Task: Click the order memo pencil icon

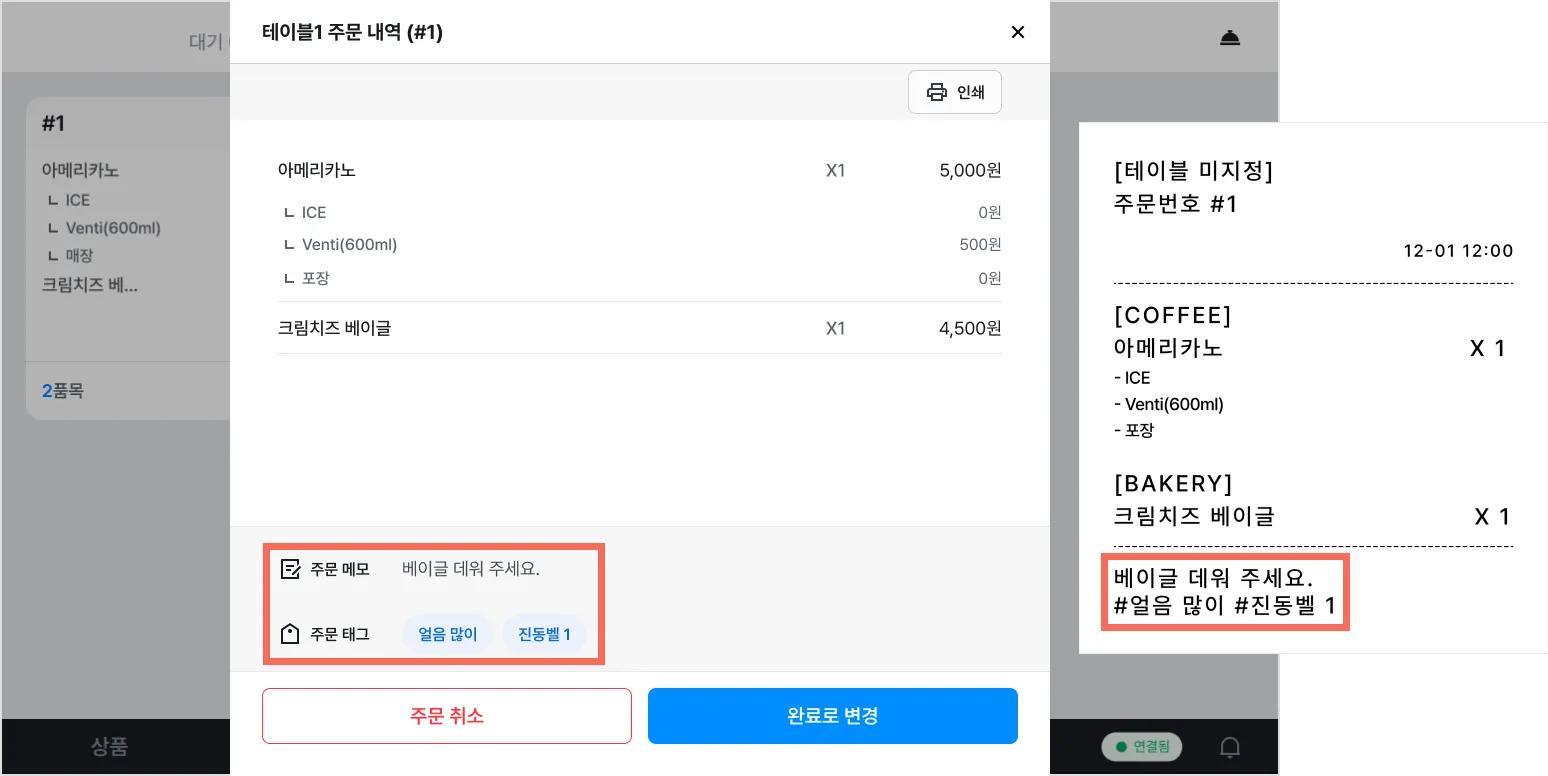Action: [291, 569]
